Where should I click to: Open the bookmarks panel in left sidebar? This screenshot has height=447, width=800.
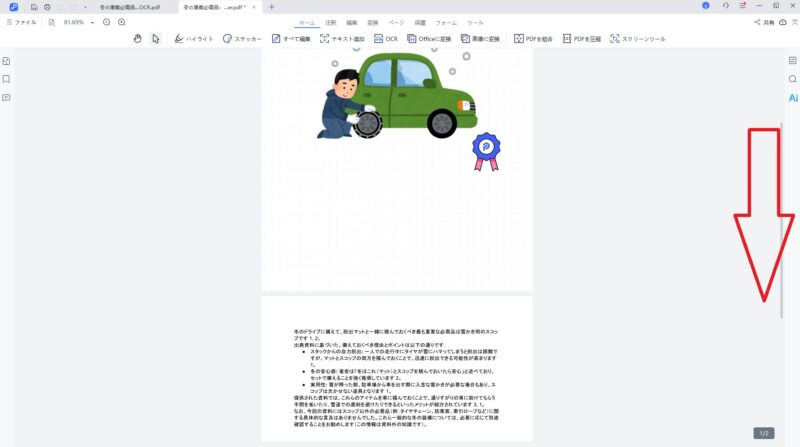(6, 79)
